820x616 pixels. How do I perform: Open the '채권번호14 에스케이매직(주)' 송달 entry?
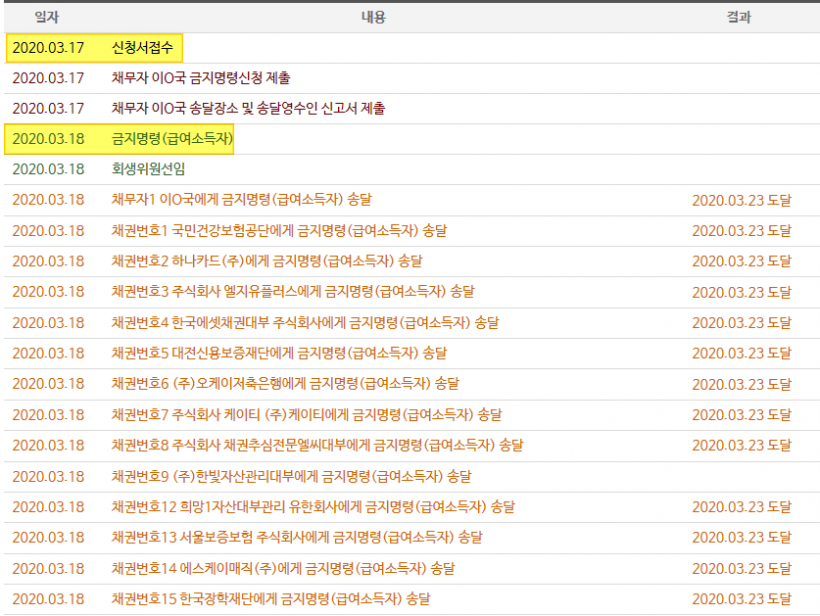[283, 568]
